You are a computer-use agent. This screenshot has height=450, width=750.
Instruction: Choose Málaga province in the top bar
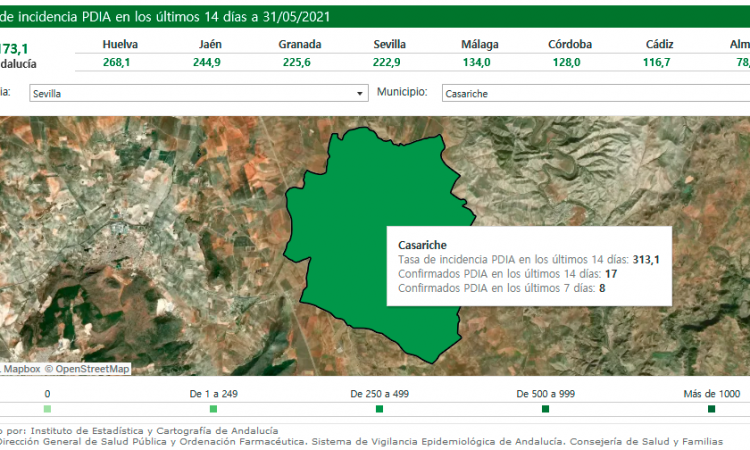[x=480, y=45]
